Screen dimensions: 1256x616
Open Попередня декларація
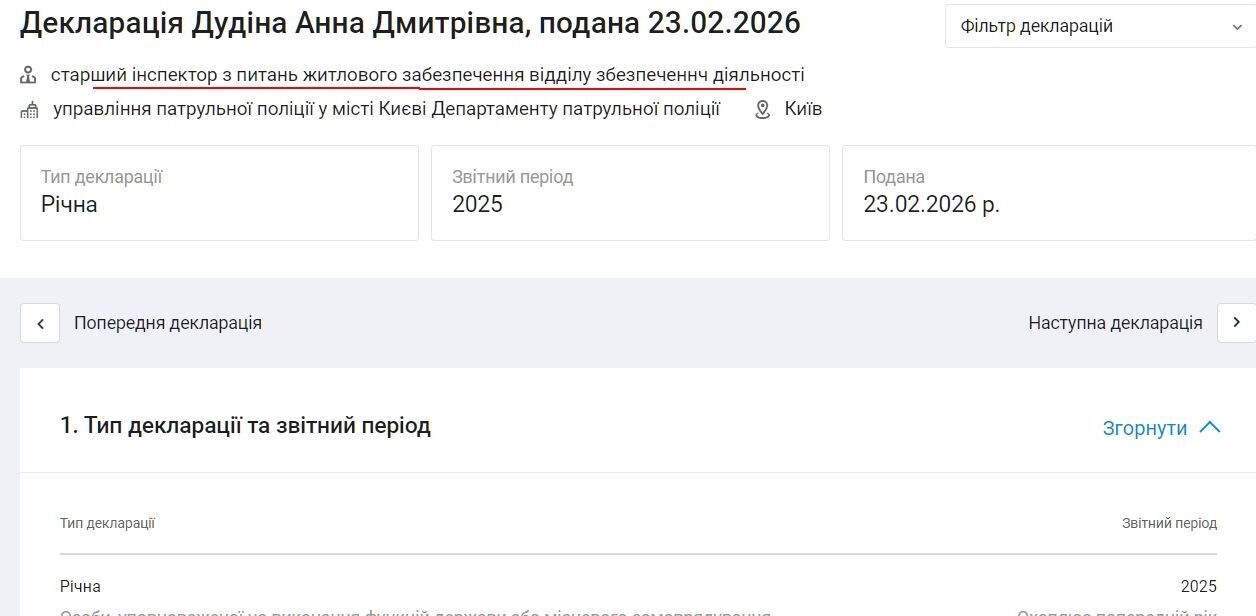click(167, 323)
